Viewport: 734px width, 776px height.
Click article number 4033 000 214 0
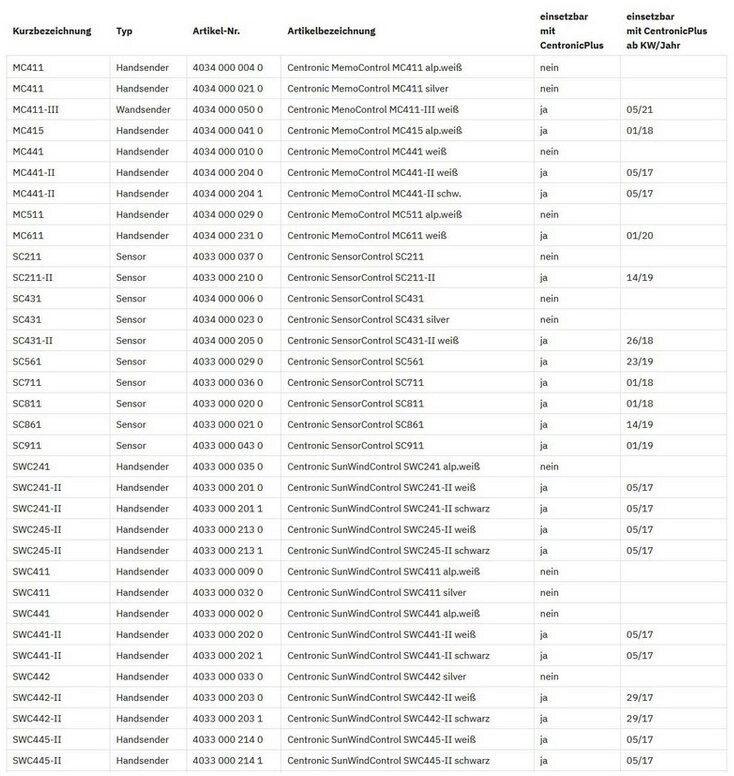click(227, 739)
